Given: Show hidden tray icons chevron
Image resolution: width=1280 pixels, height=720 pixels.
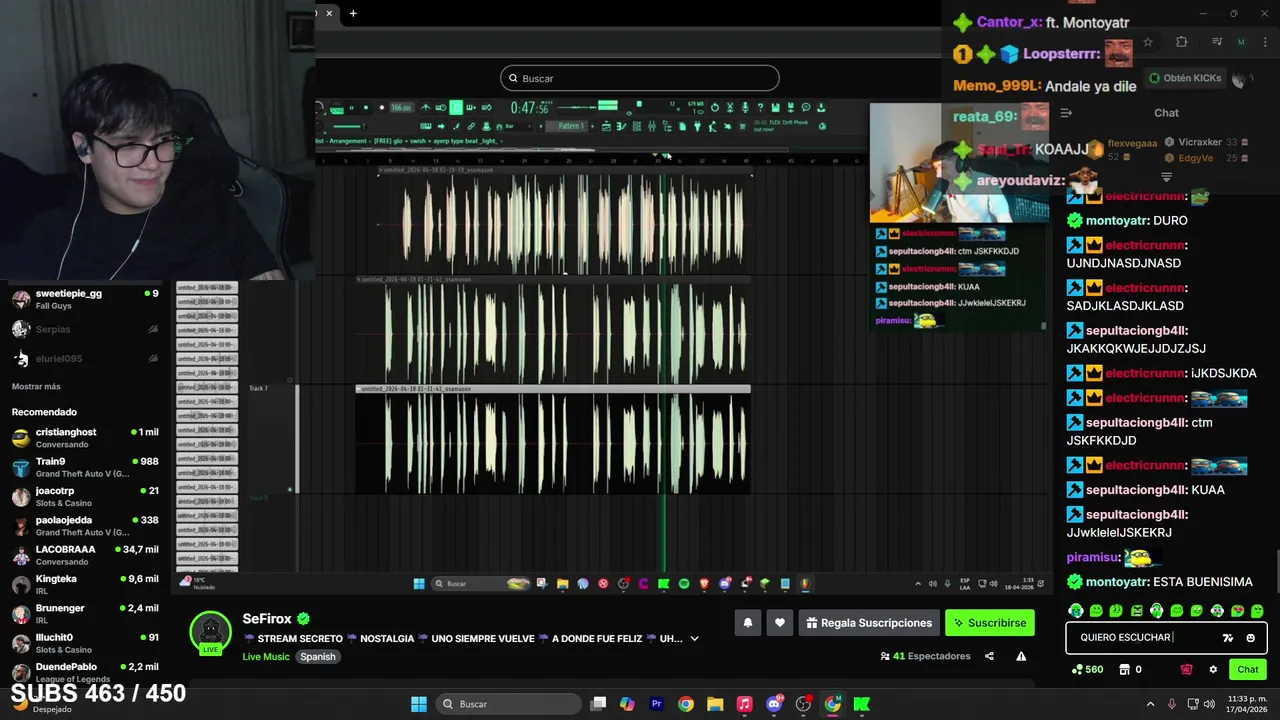Looking at the screenshot, I should point(1149,704).
